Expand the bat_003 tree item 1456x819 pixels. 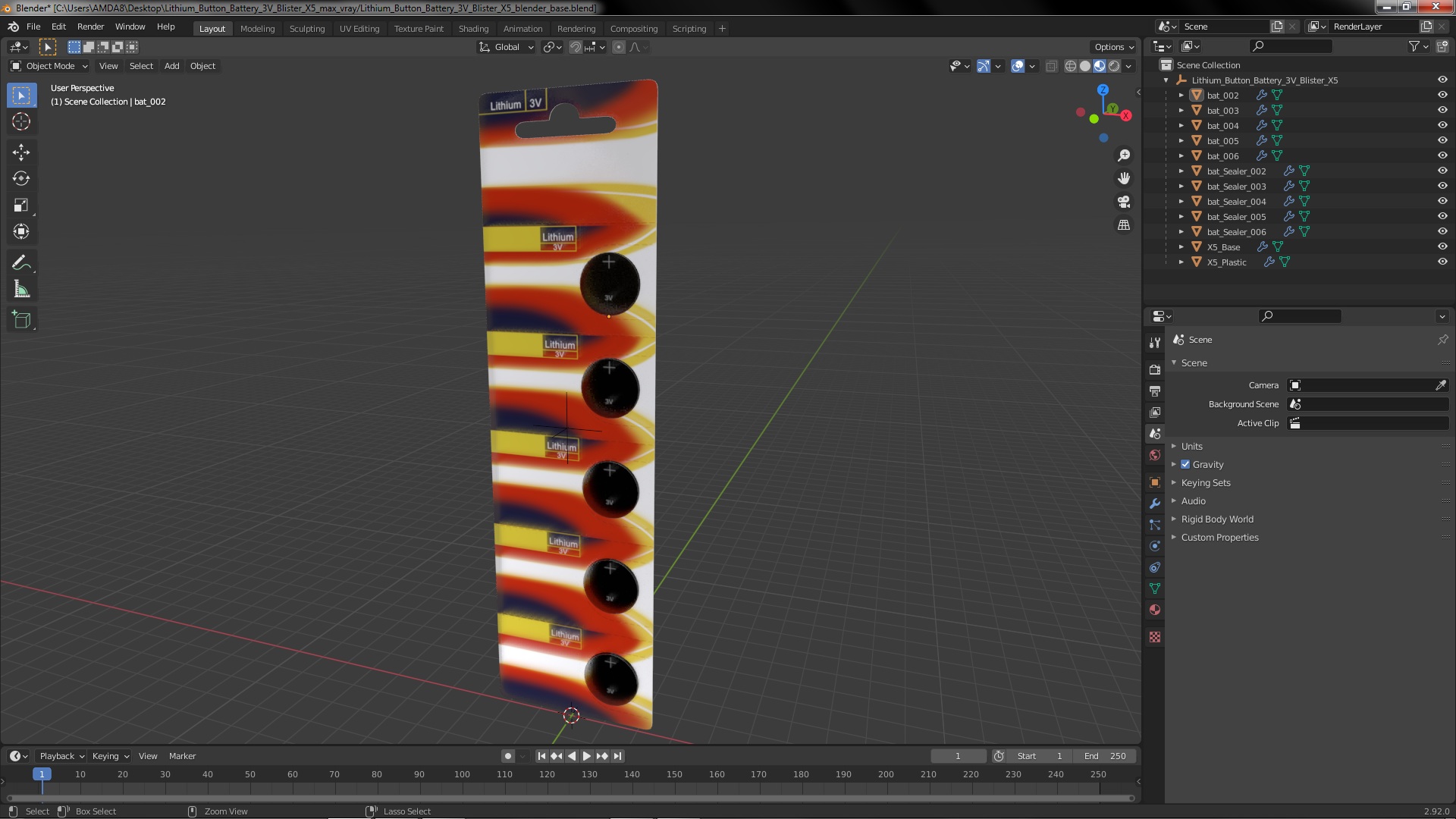pos(1181,110)
